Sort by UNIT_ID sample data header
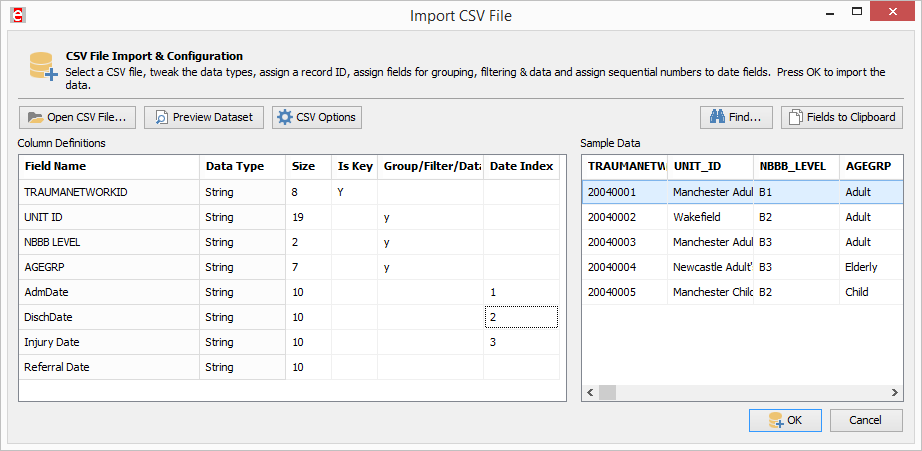This screenshot has width=922, height=451. point(710,165)
